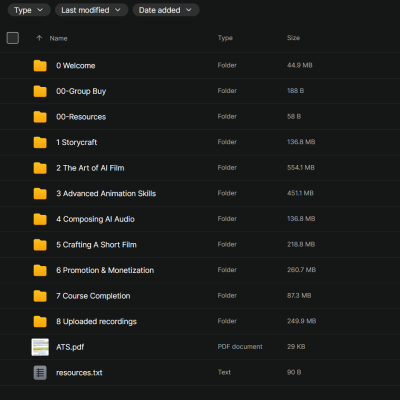Image resolution: width=400 pixels, height=400 pixels.
Task: Open the Date added filter dropdown
Action: [x=166, y=10]
